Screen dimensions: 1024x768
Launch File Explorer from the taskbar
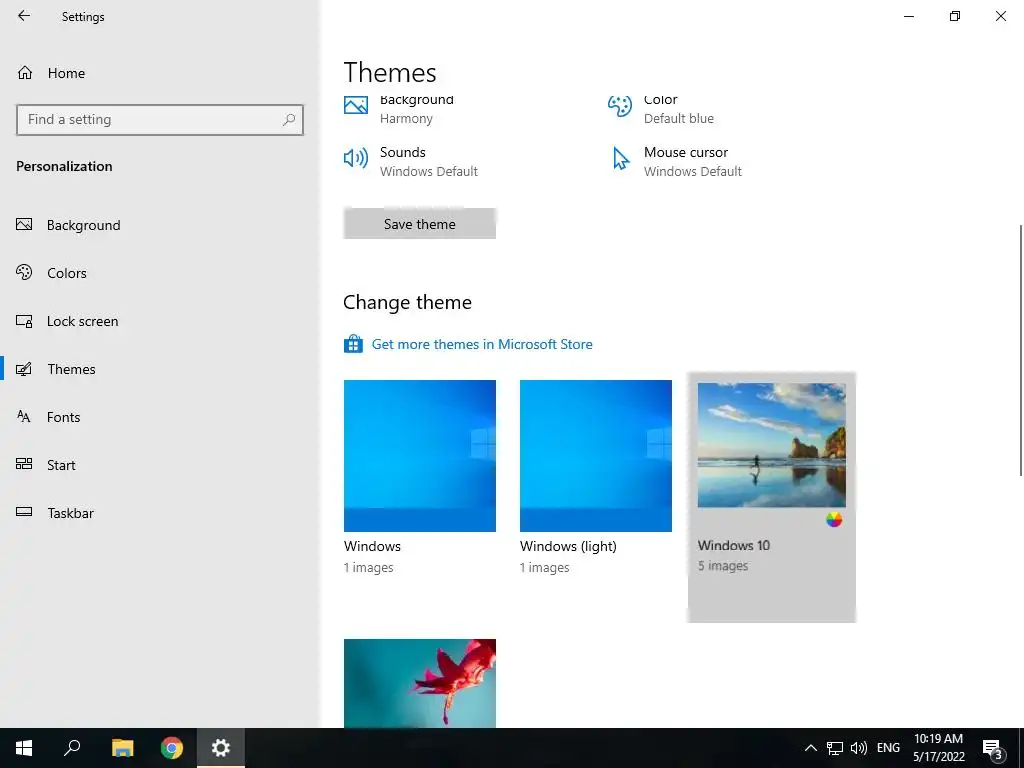122,748
